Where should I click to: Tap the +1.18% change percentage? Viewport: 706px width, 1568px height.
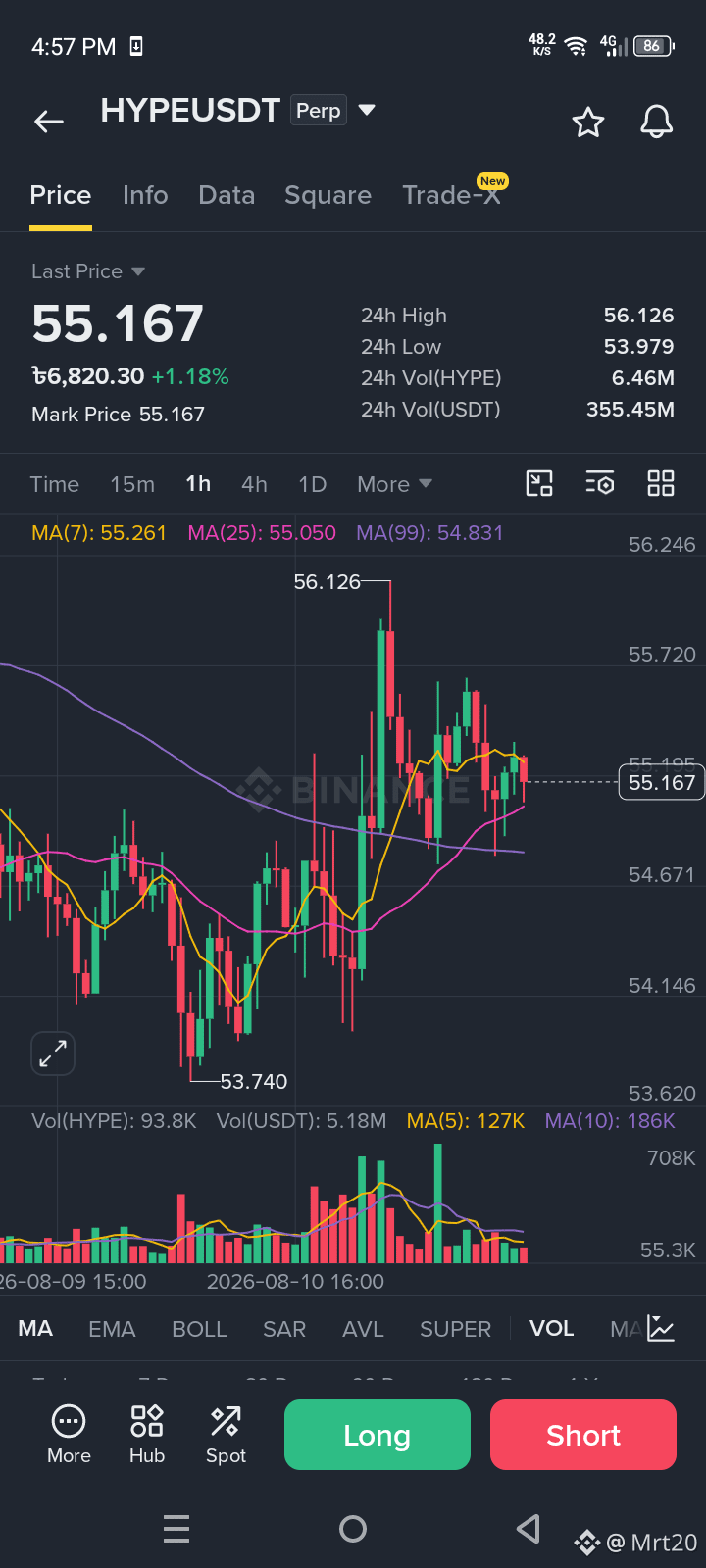190,377
